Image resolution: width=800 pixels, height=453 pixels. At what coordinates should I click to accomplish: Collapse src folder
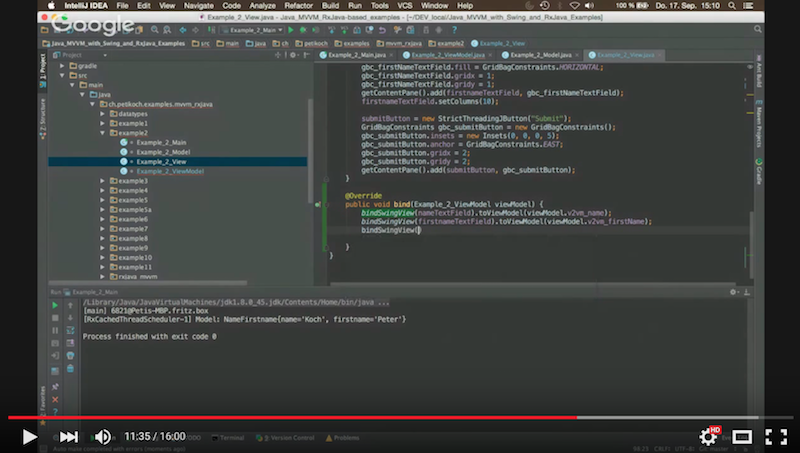(x=62, y=76)
